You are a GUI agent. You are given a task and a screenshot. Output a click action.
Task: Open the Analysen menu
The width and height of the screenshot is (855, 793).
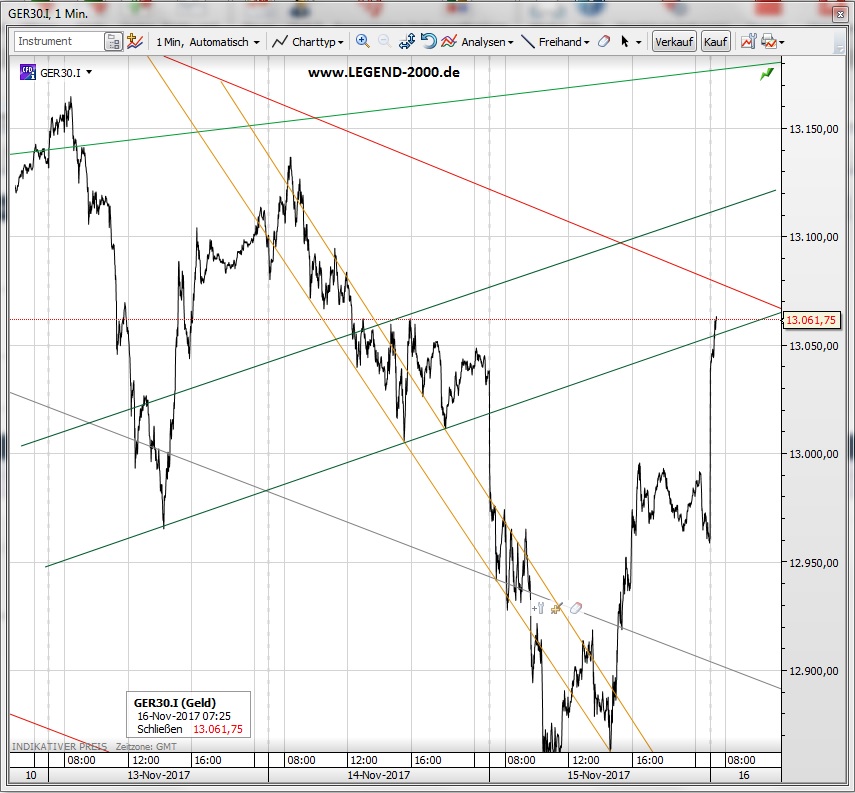pos(487,42)
